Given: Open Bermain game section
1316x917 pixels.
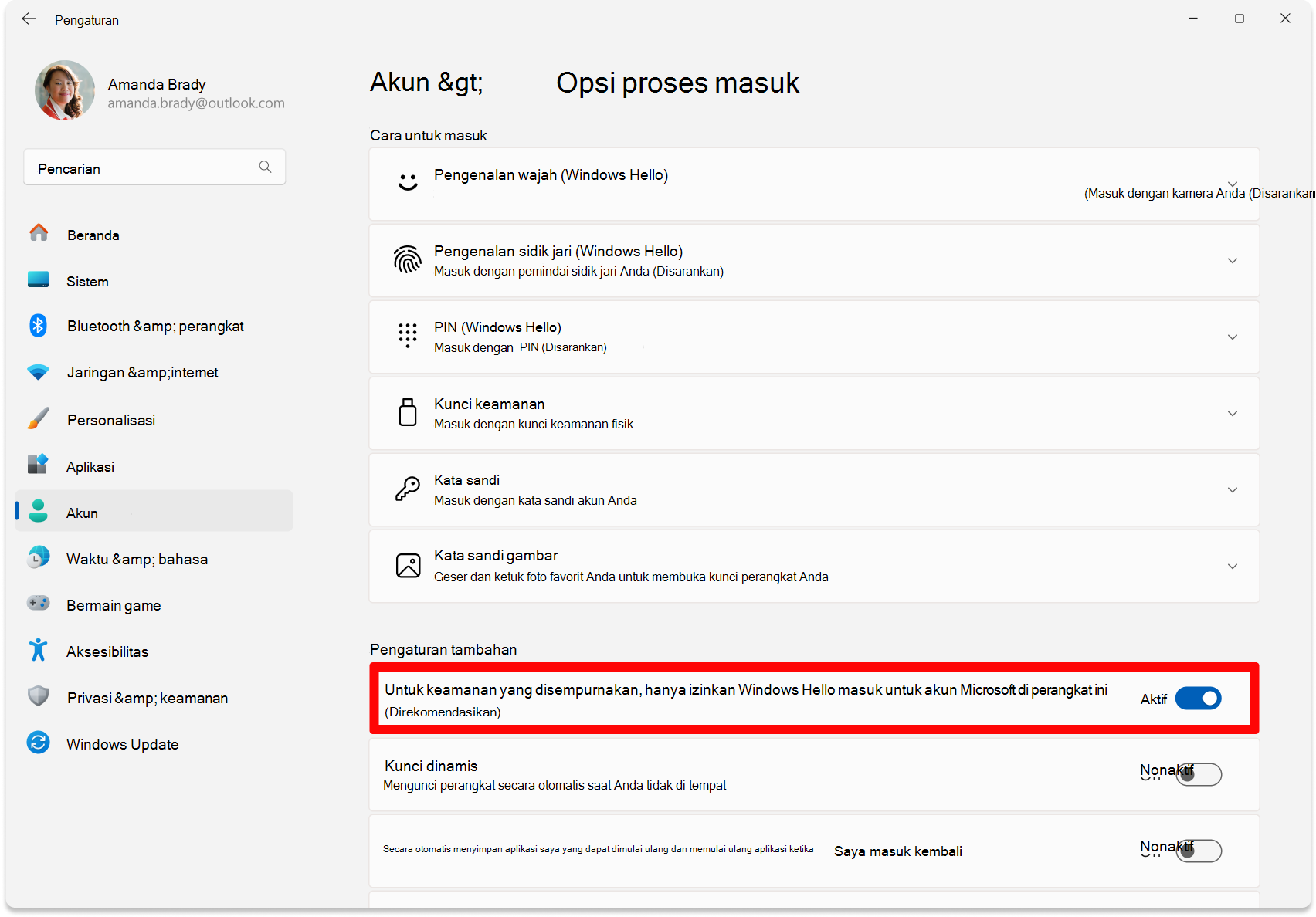Looking at the screenshot, I should (154, 605).
